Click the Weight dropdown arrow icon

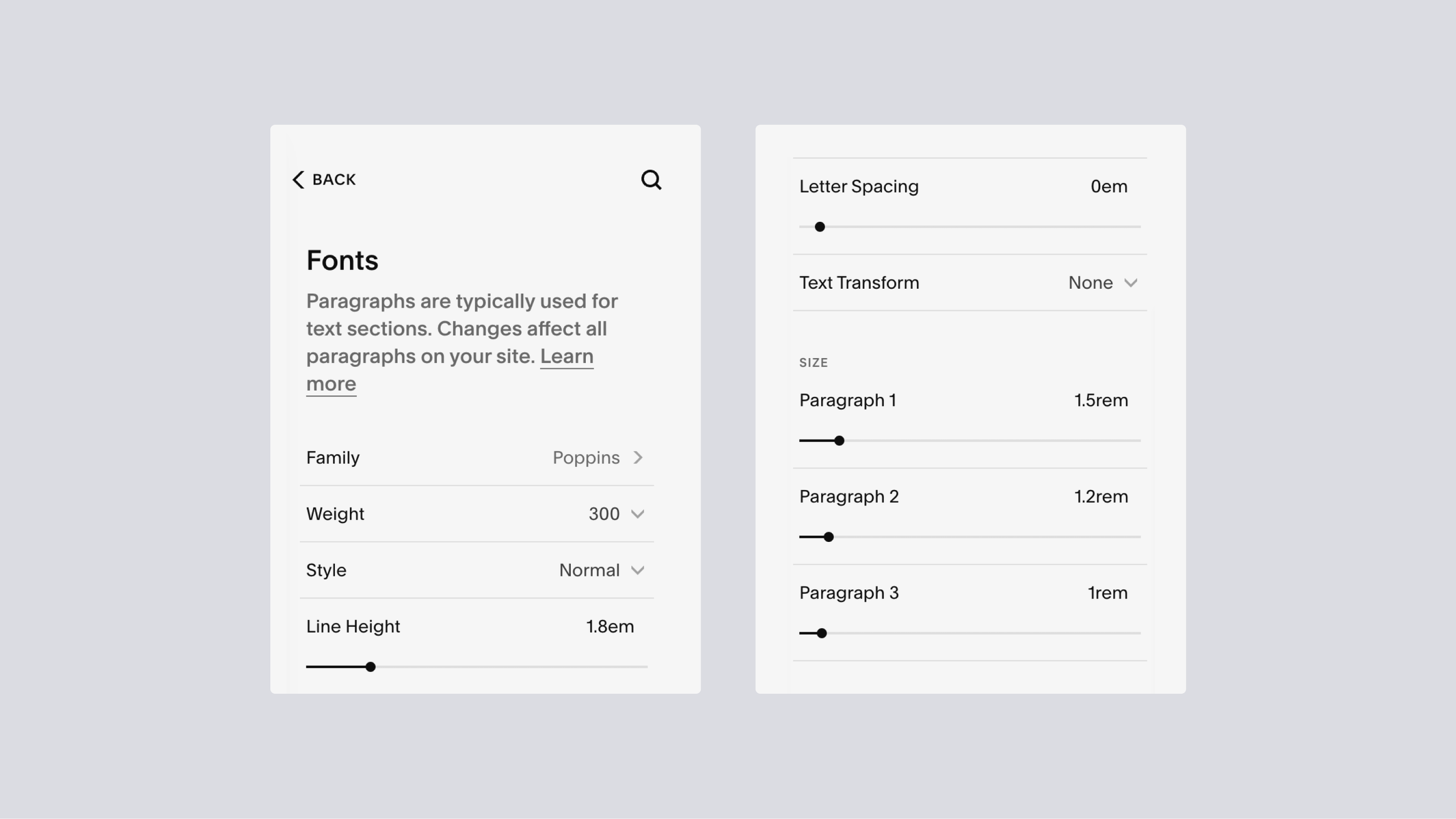(x=639, y=514)
